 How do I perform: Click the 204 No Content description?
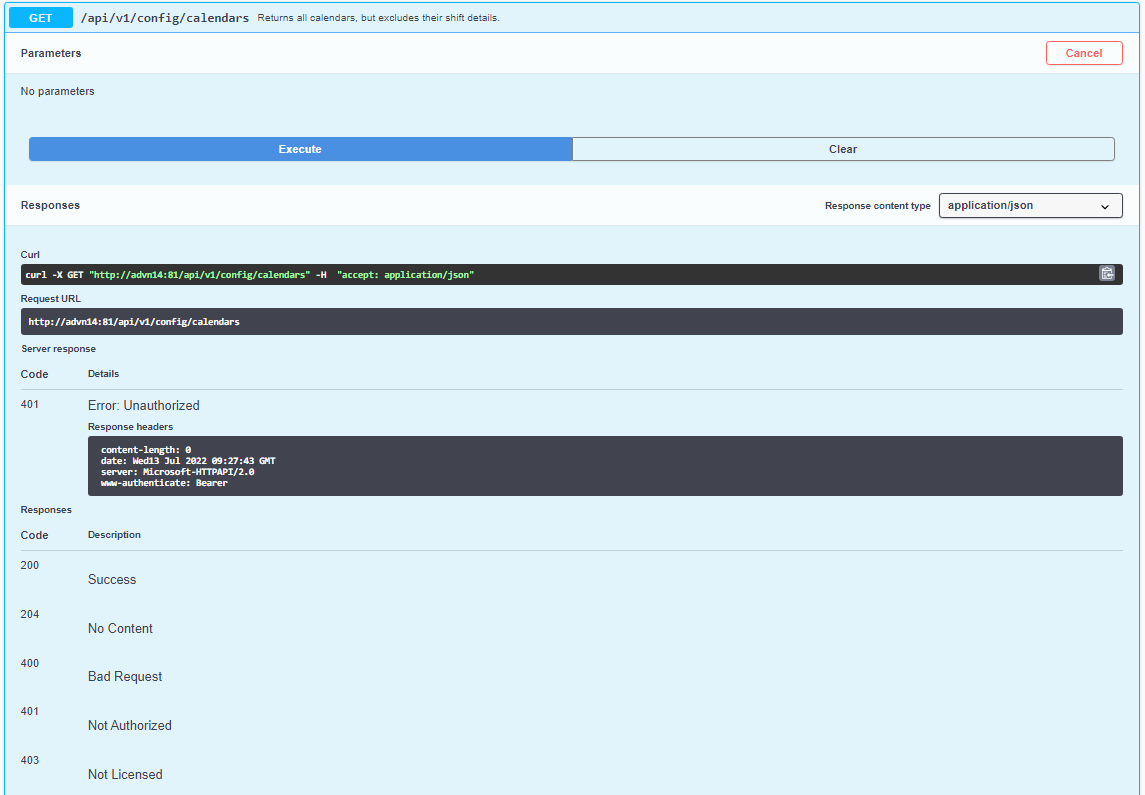[x=120, y=628]
